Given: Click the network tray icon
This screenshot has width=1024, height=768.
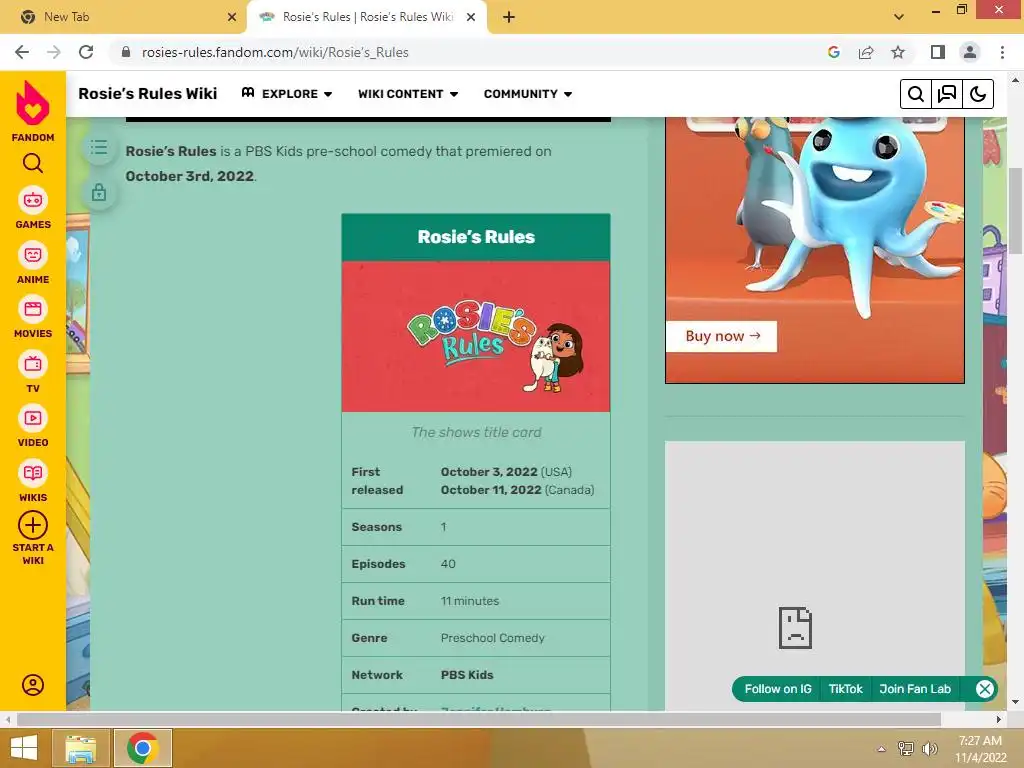Looking at the screenshot, I should 906,749.
